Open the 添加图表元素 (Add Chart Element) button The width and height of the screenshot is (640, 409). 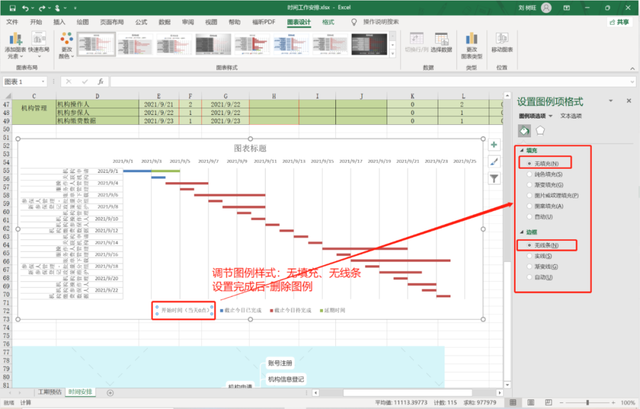pos(15,46)
